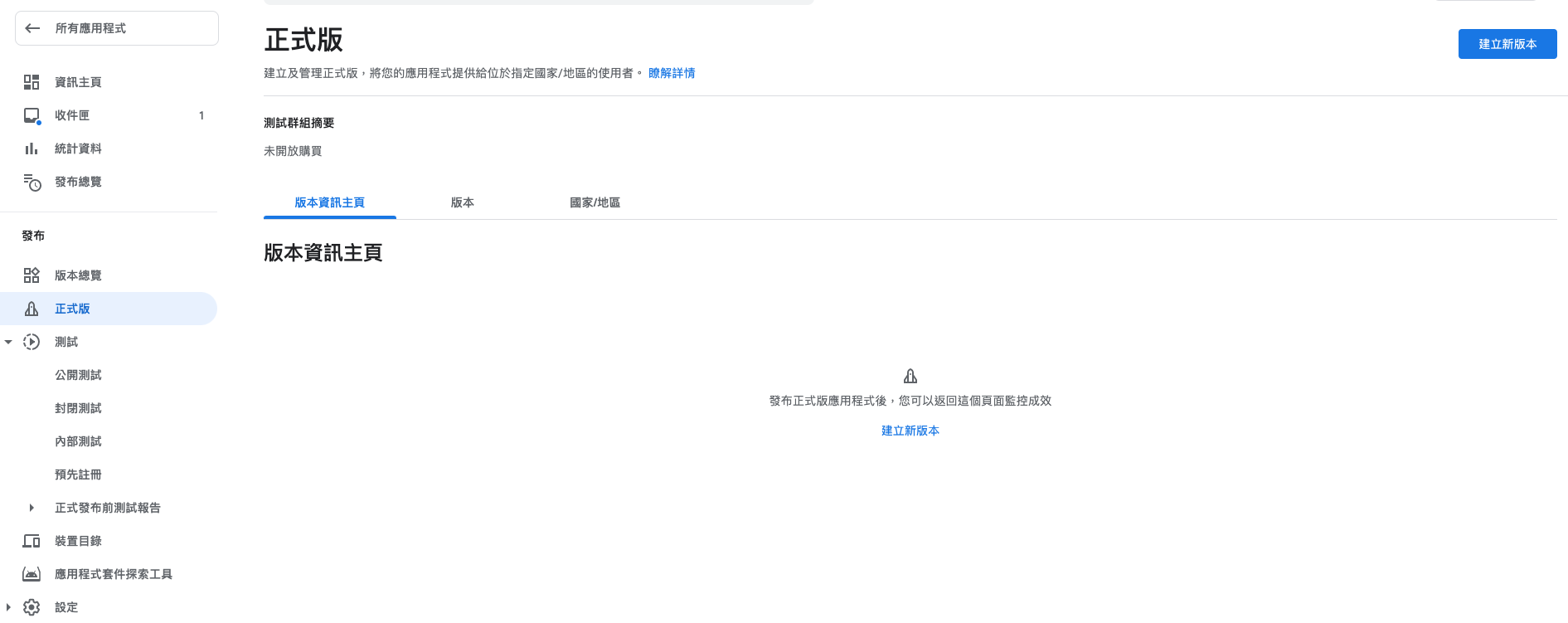
Task: Switch to the 版本 tab
Action: (x=462, y=202)
